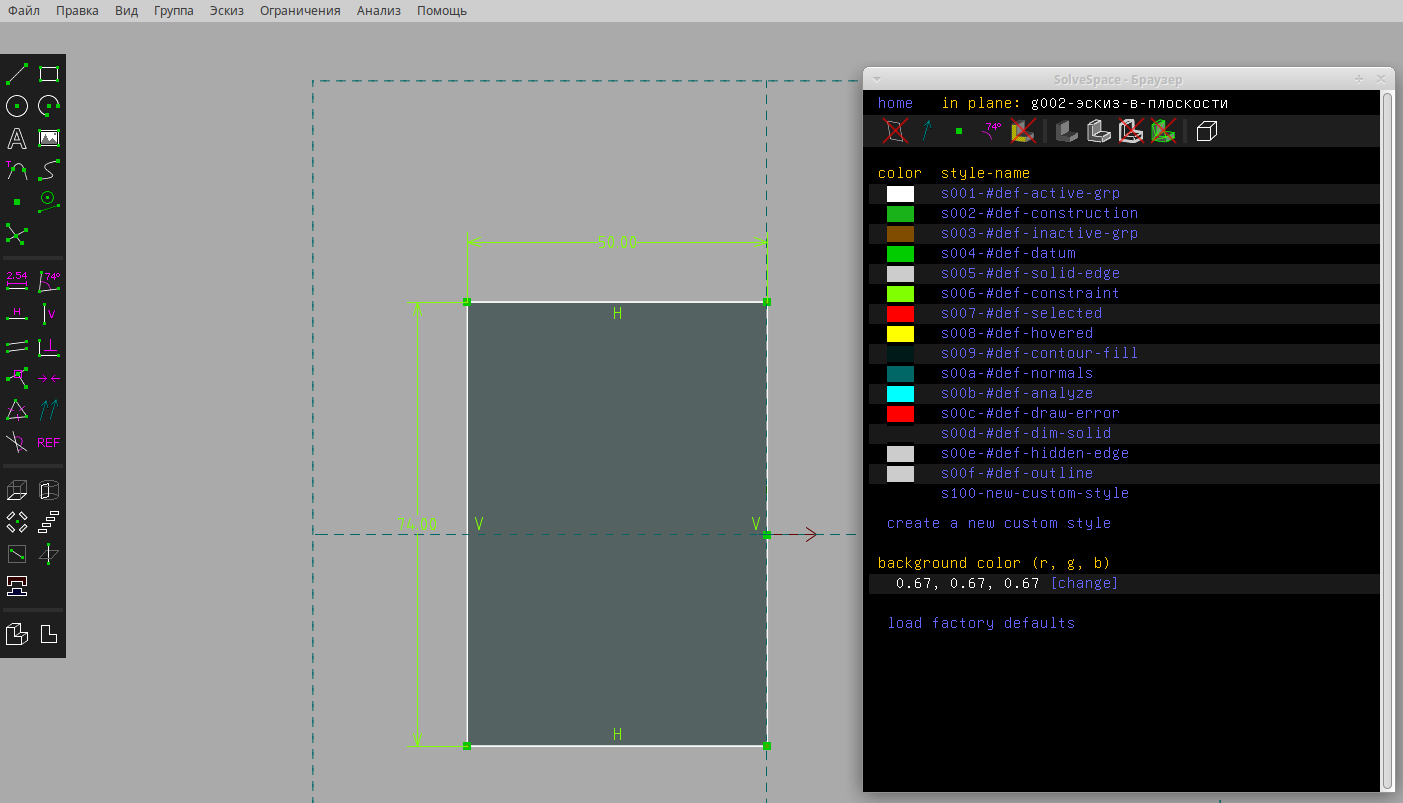The width and height of the screenshot is (1403, 803).
Task: Go to home in Browser window
Action: coord(895,103)
